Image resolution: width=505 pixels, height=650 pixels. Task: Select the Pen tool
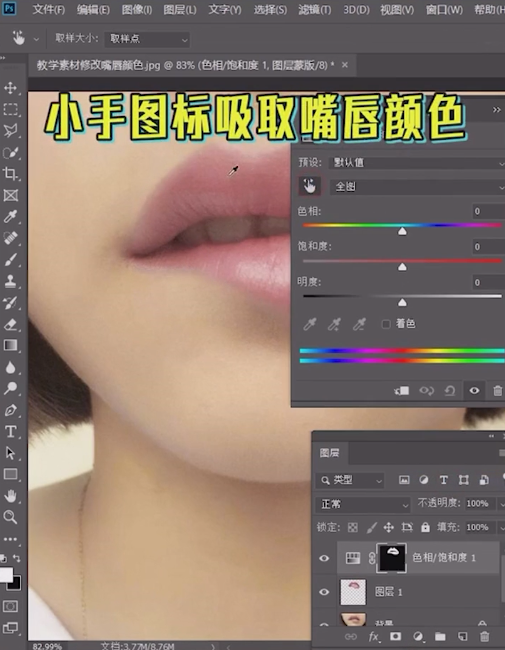tap(10, 410)
